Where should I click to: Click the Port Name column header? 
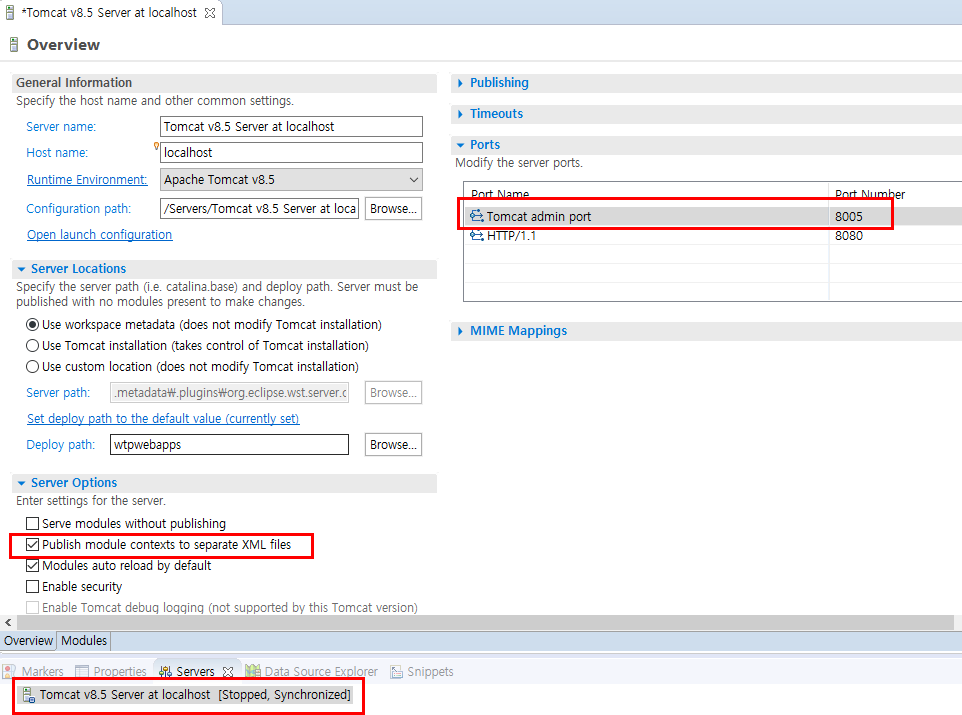(500, 194)
